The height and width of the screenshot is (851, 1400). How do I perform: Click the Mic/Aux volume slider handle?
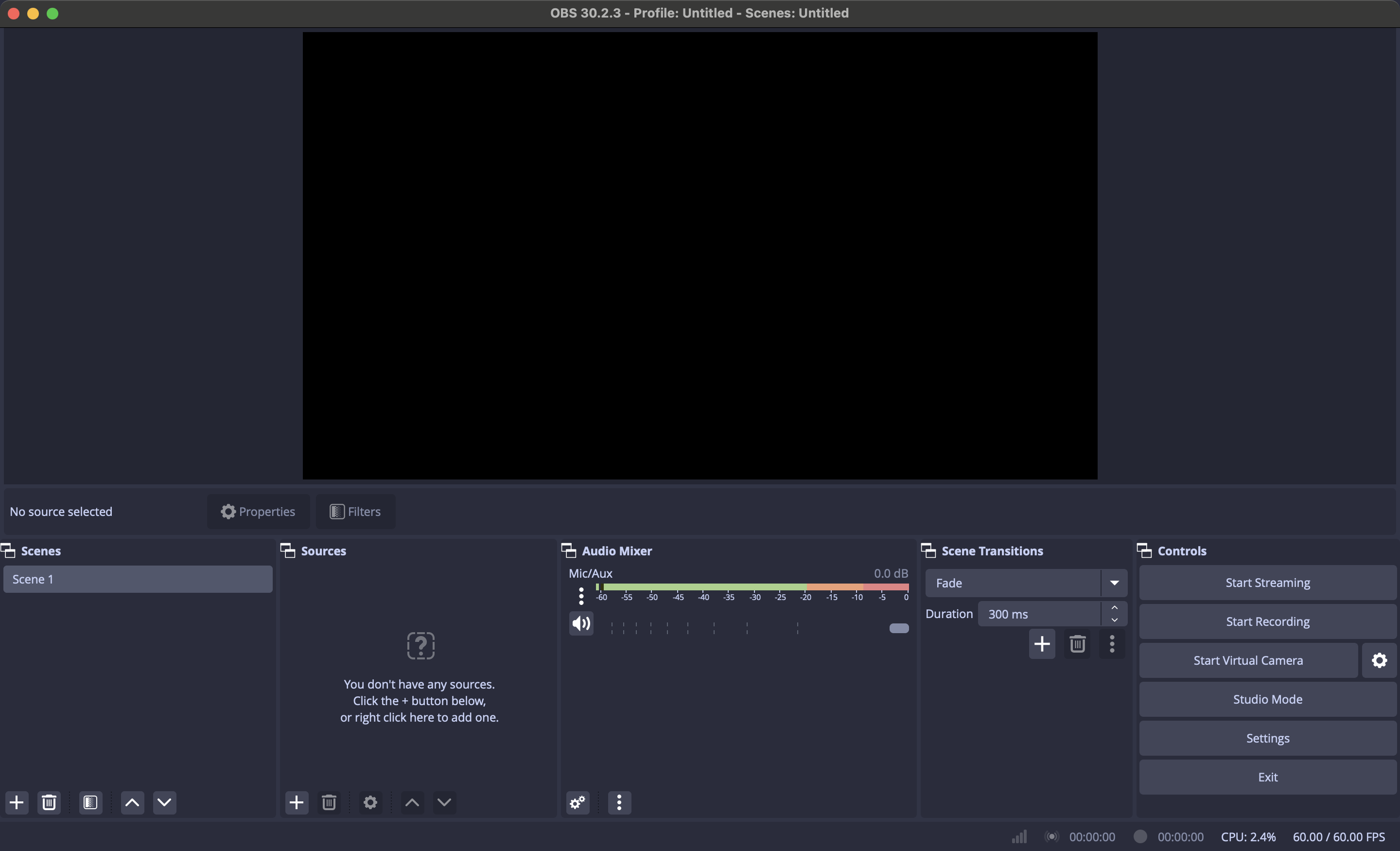(x=898, y=628)
